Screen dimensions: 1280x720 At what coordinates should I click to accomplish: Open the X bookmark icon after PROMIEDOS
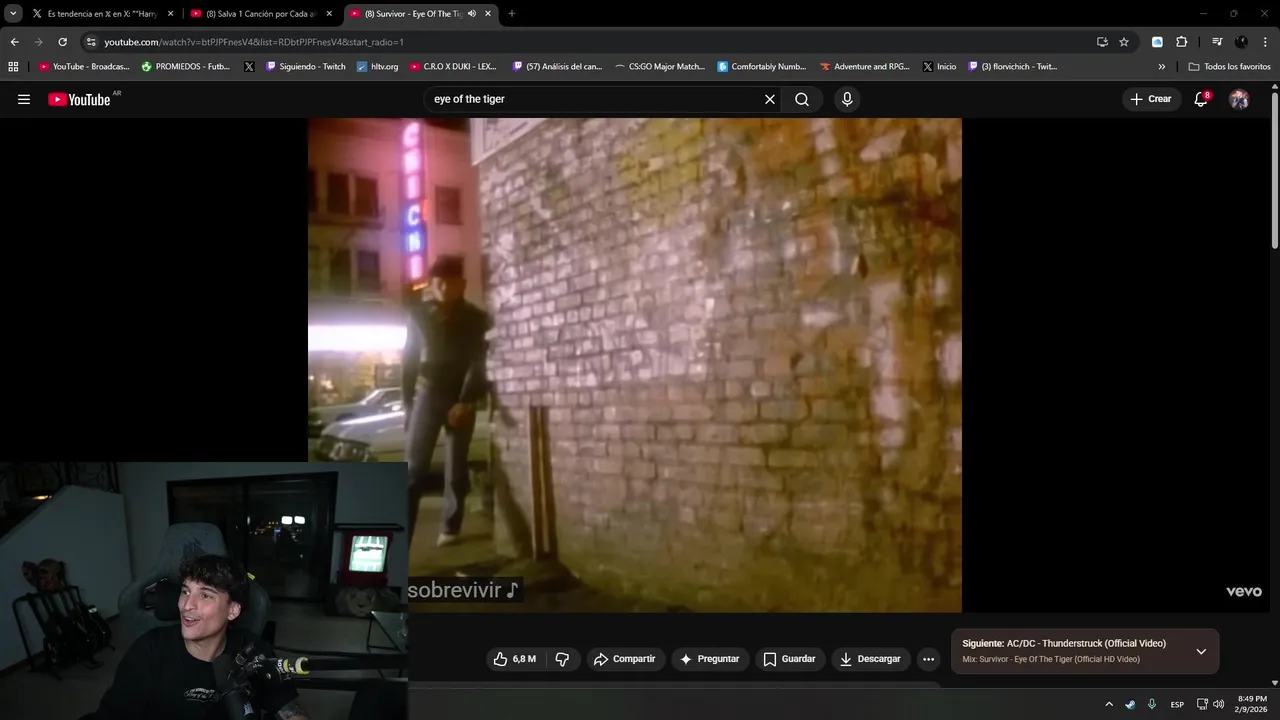pos(249,67)
